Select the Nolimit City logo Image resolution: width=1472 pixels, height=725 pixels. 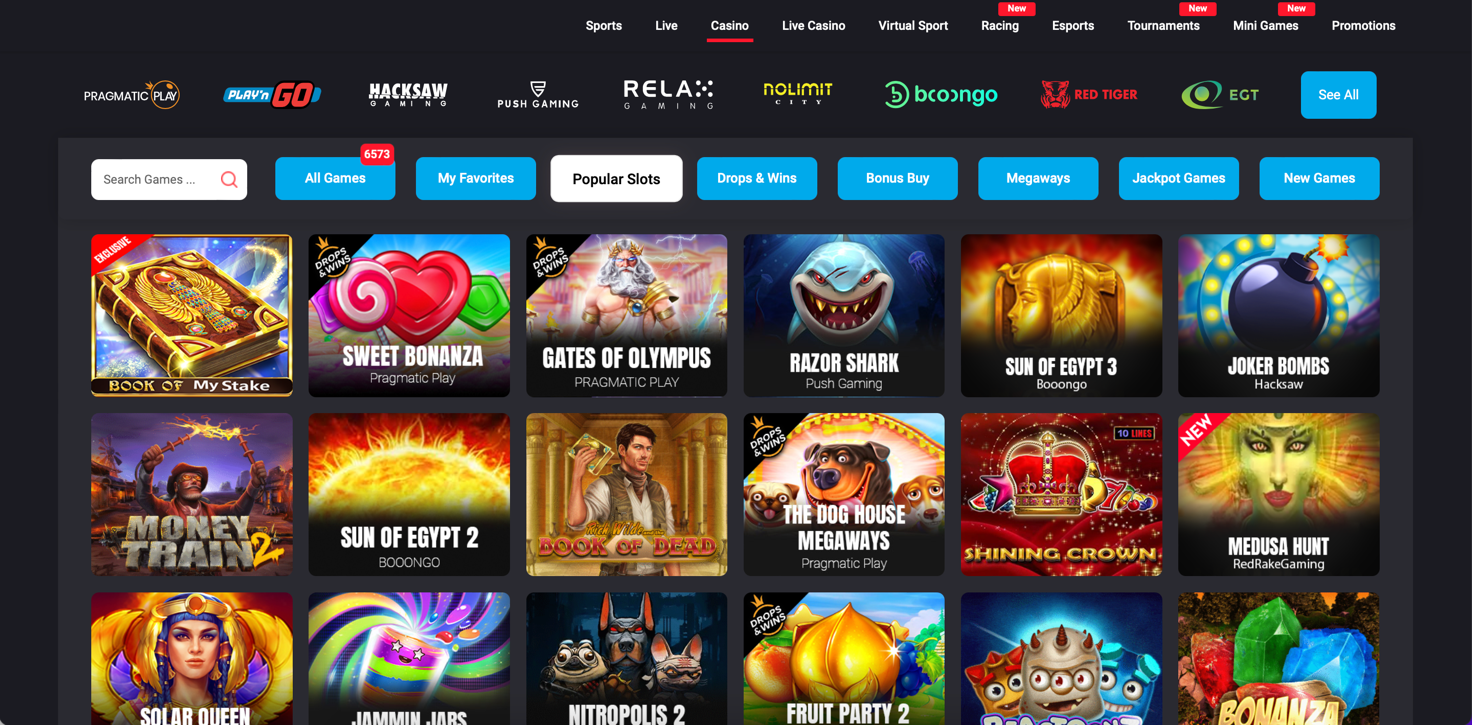tap(797, 95)
